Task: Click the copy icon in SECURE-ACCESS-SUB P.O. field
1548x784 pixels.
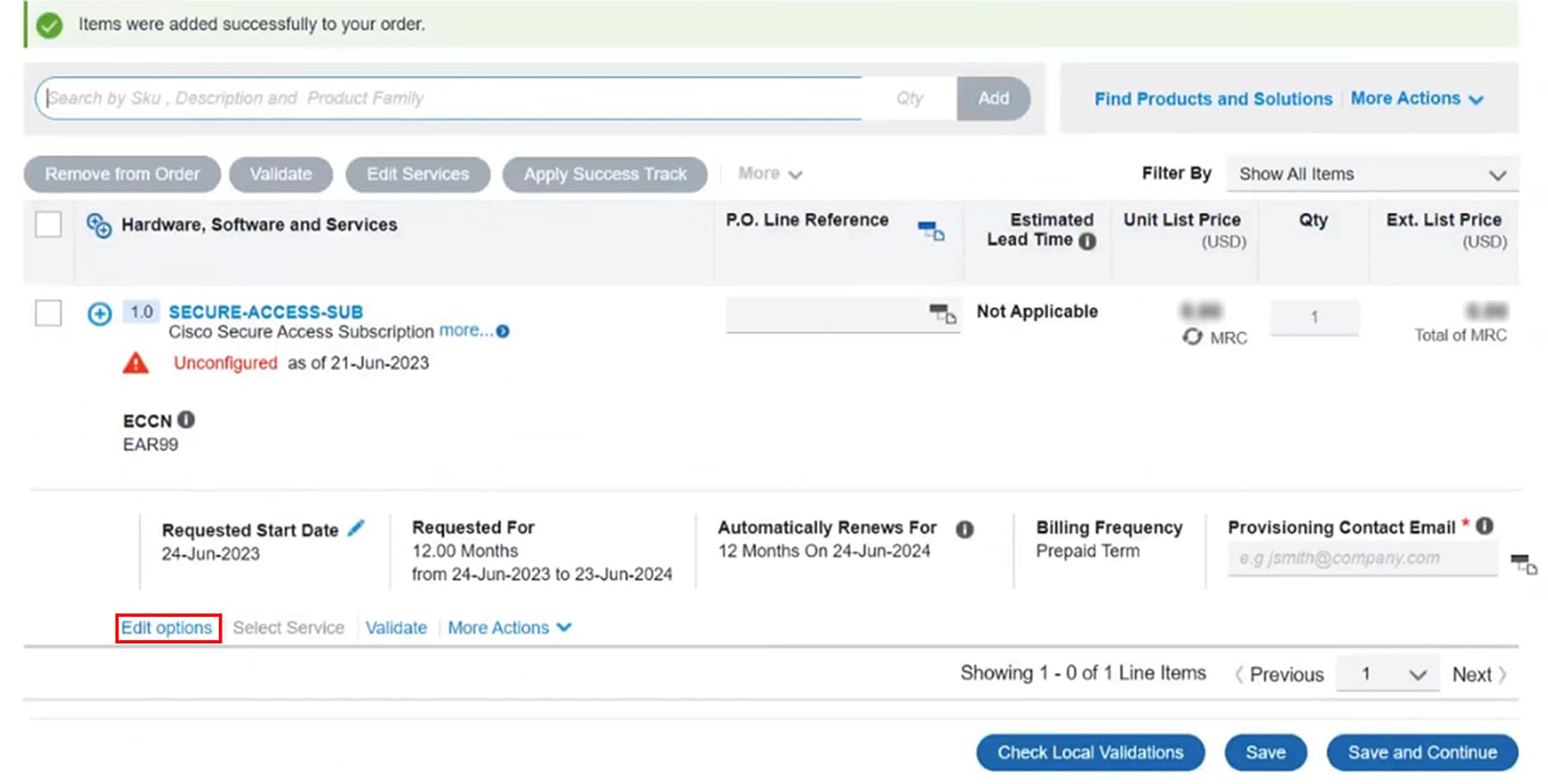Action: click(x=943, y=314)
